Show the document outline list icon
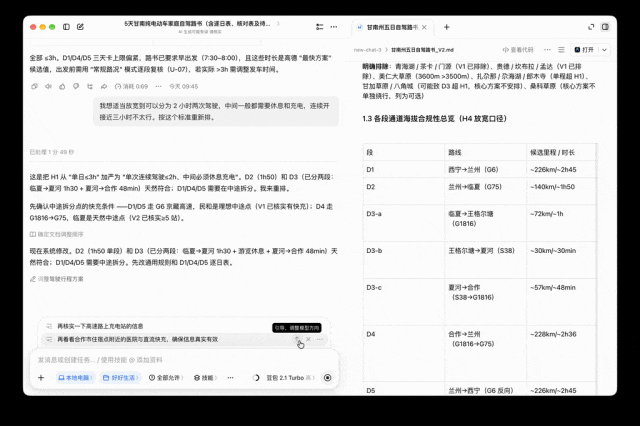 561,50
